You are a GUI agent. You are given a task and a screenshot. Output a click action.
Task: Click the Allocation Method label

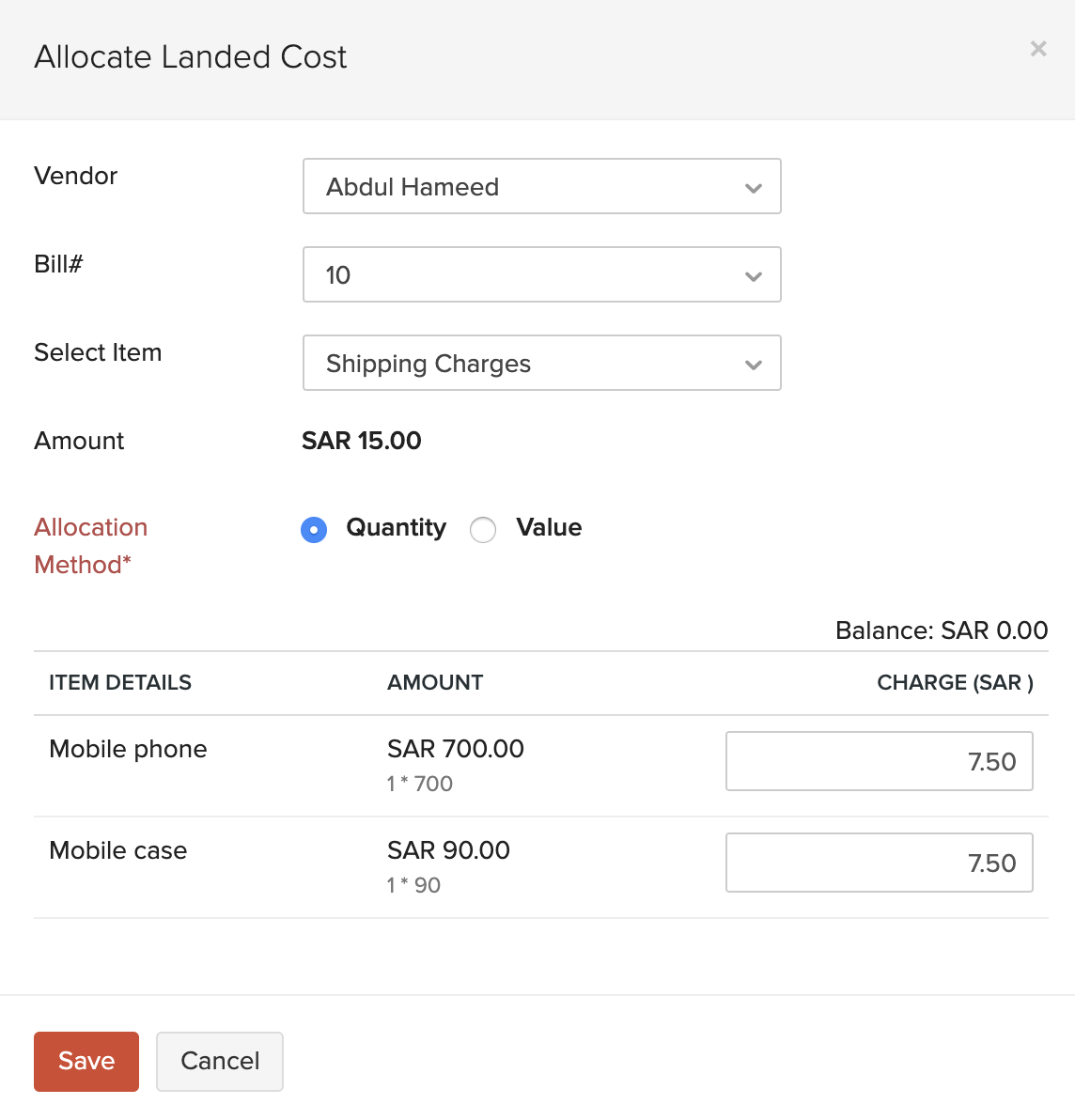(90, 546)
